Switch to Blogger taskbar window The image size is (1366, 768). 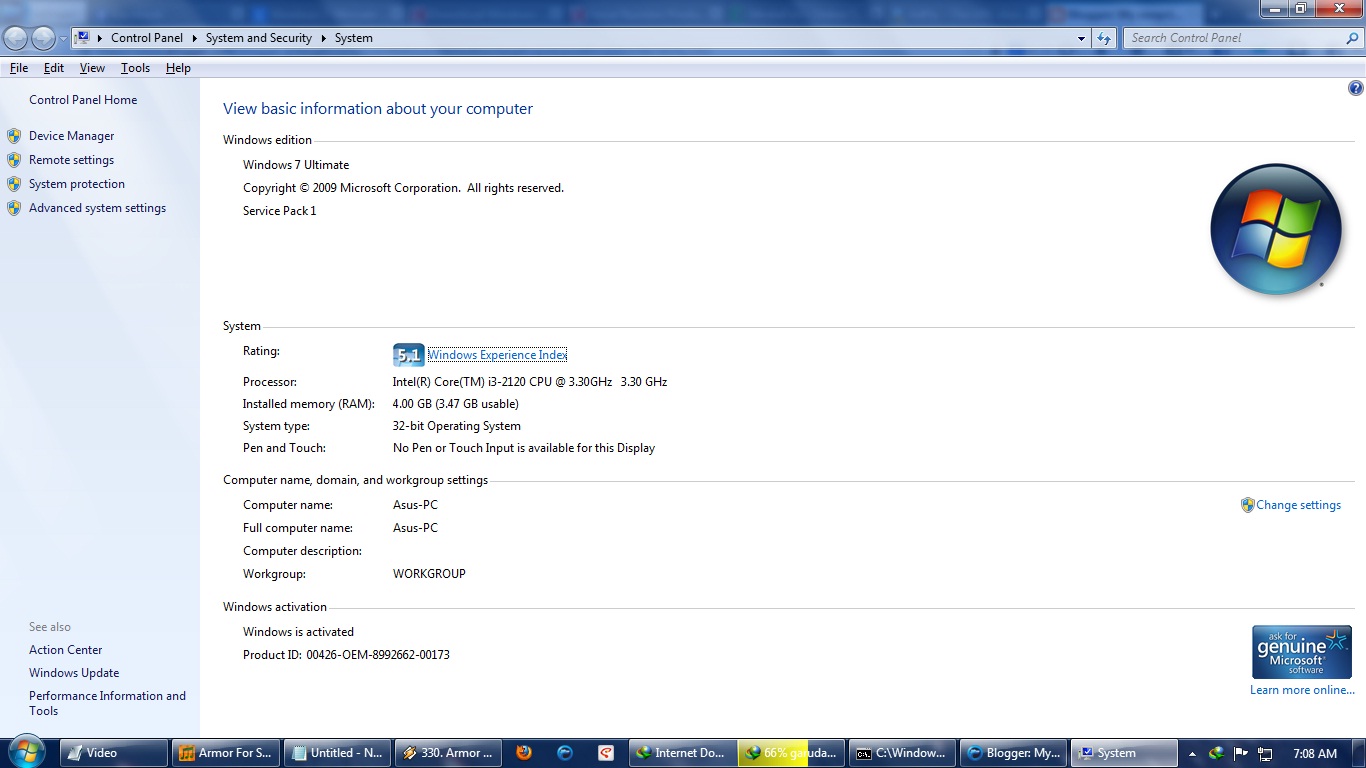click(1012, 753)
